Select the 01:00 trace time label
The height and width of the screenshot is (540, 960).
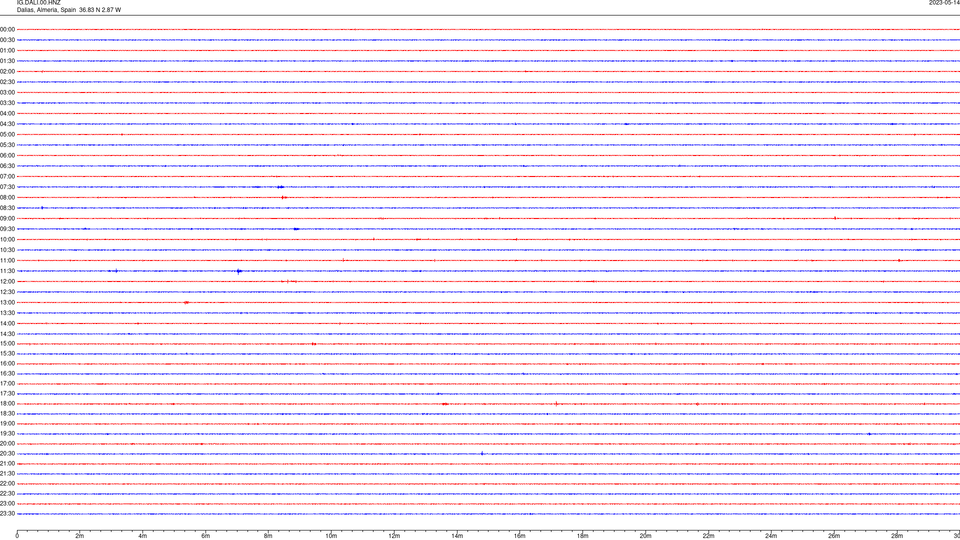(x=7, y=50)
